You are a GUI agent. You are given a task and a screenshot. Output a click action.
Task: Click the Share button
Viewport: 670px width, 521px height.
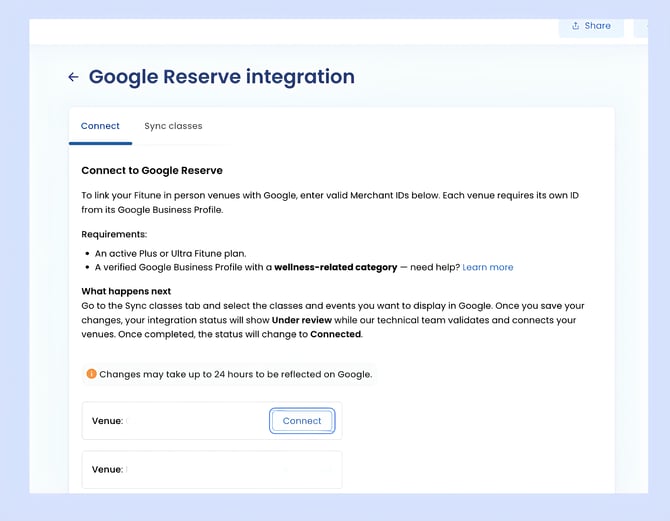tap(591, 26)
